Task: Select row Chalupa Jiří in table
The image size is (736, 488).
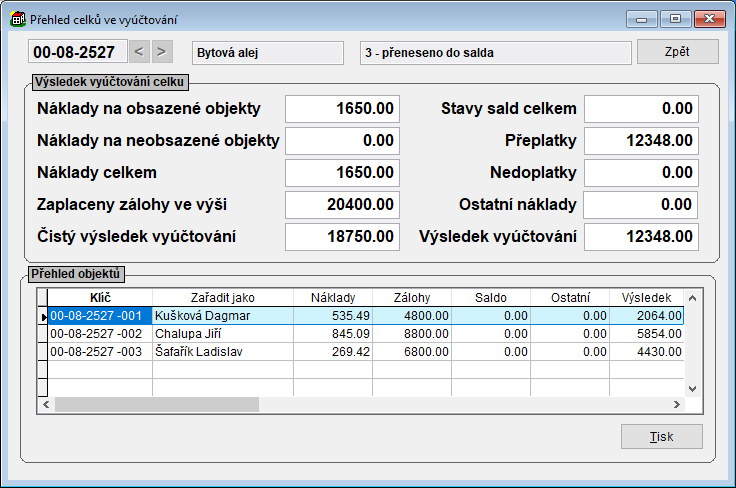Action: [x=222, y=333]
